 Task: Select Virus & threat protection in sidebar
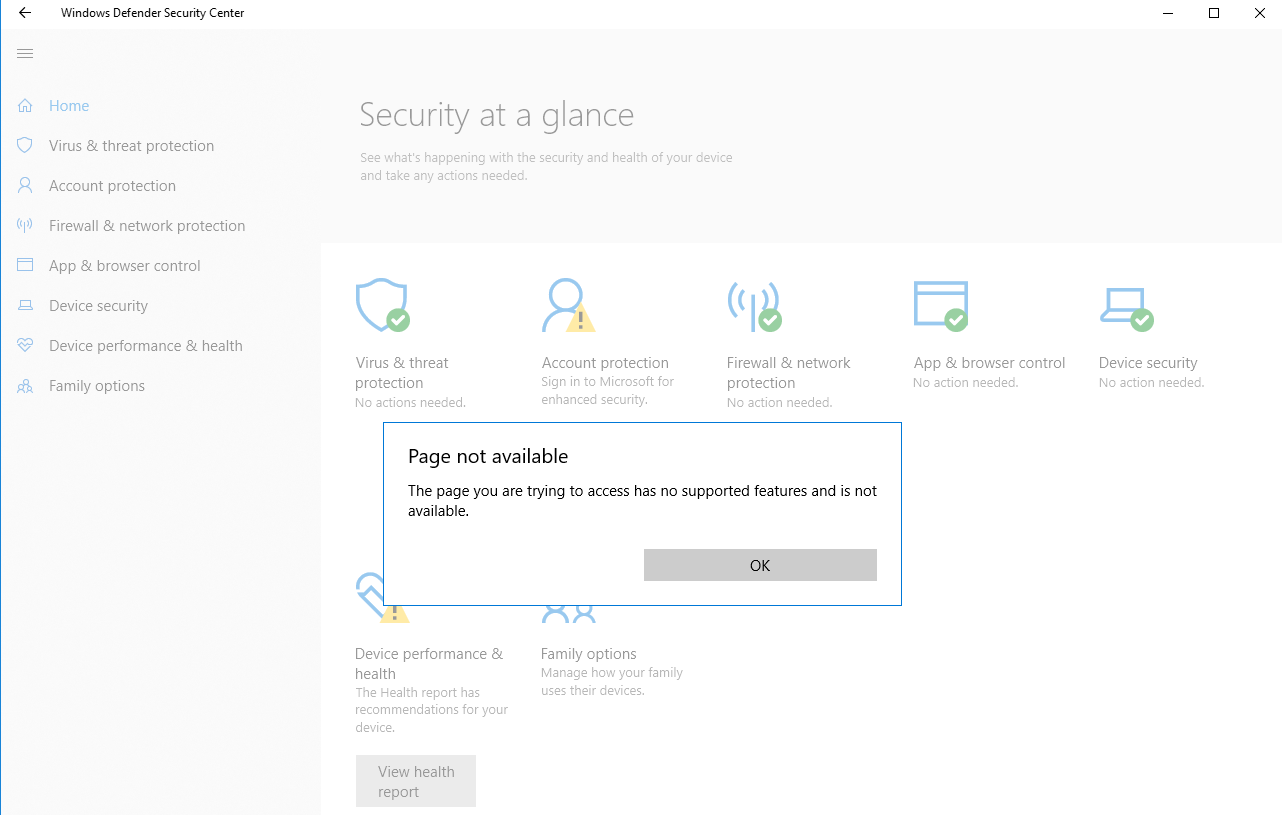point(131,145)
